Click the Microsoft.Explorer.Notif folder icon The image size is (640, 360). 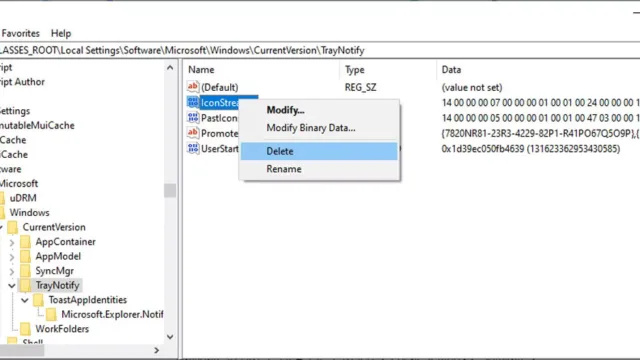pos(51,315)
